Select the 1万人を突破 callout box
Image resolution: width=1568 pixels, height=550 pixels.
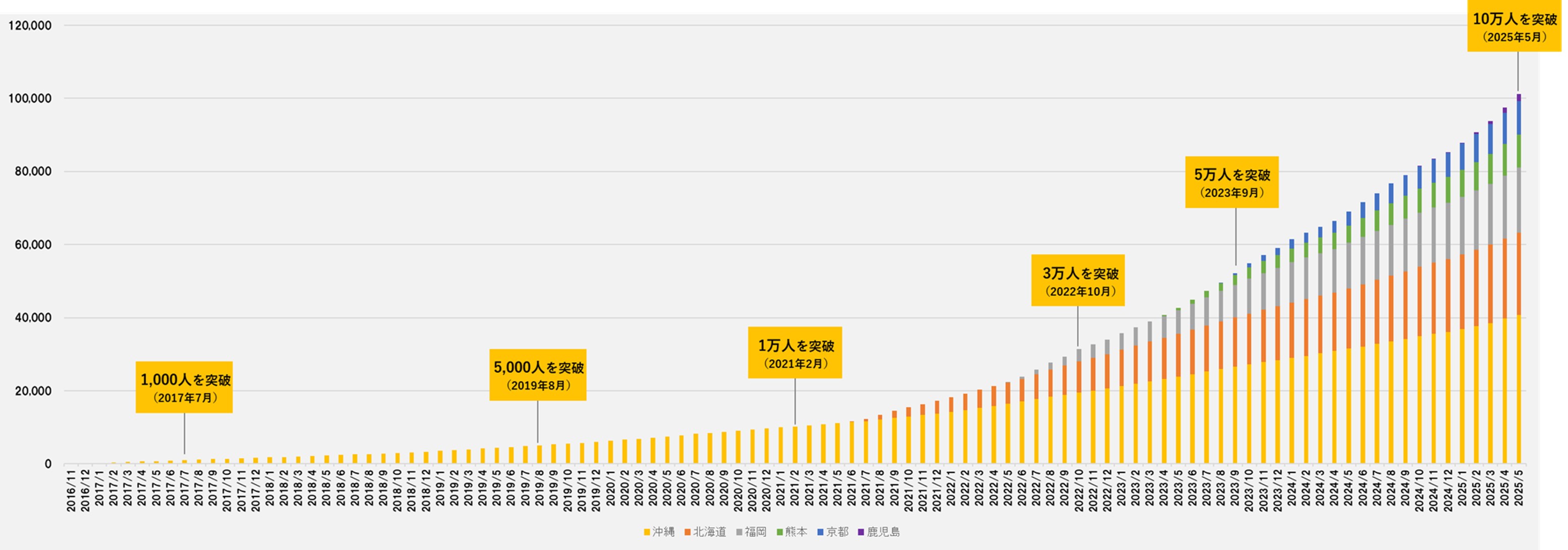[795, 353]
